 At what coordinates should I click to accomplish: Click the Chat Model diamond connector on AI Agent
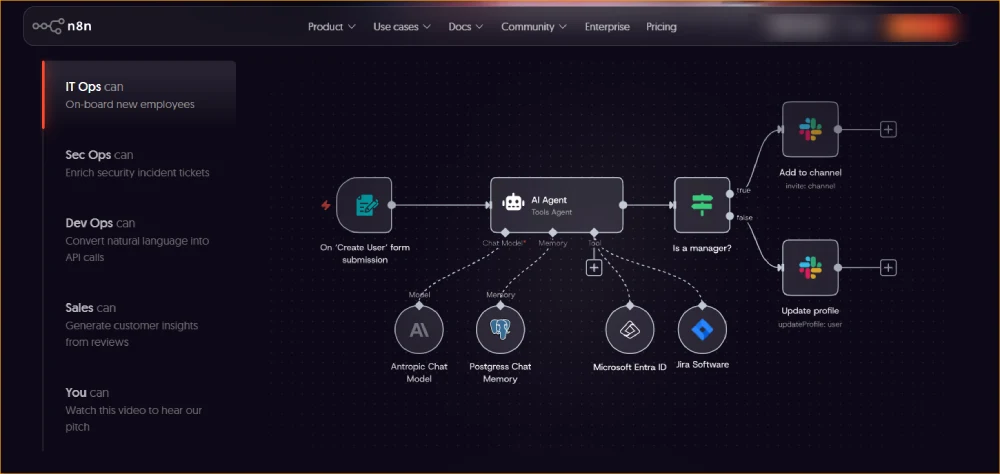[505, 232]
